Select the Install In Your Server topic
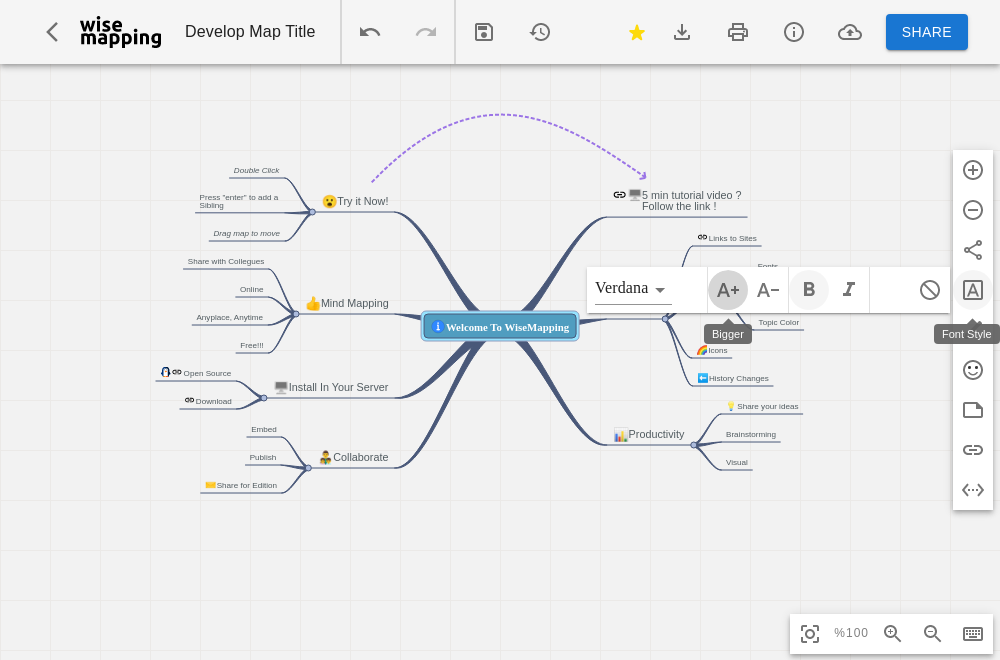 click(331, 387)
